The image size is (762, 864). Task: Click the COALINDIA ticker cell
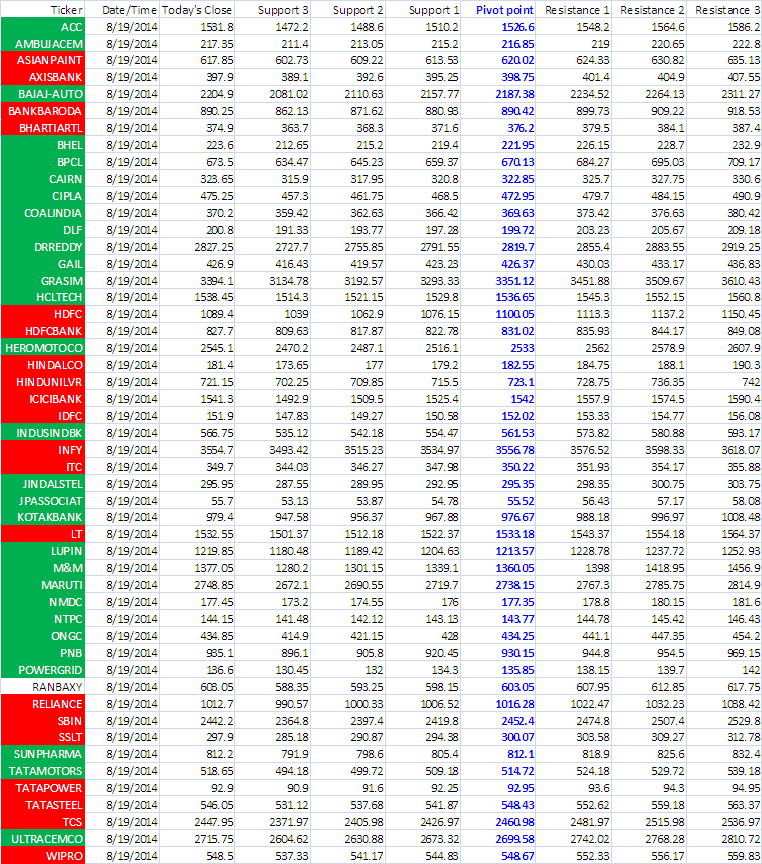(43, 213)
